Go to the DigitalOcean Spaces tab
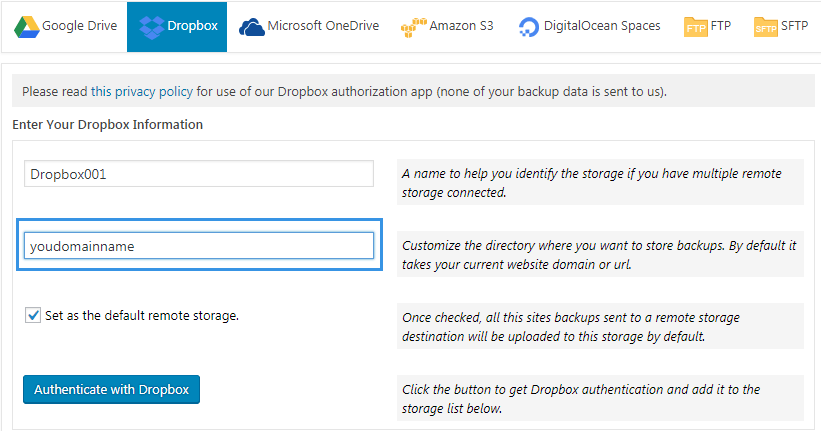This screenshot has width=821, height=431. pos(602,26)
